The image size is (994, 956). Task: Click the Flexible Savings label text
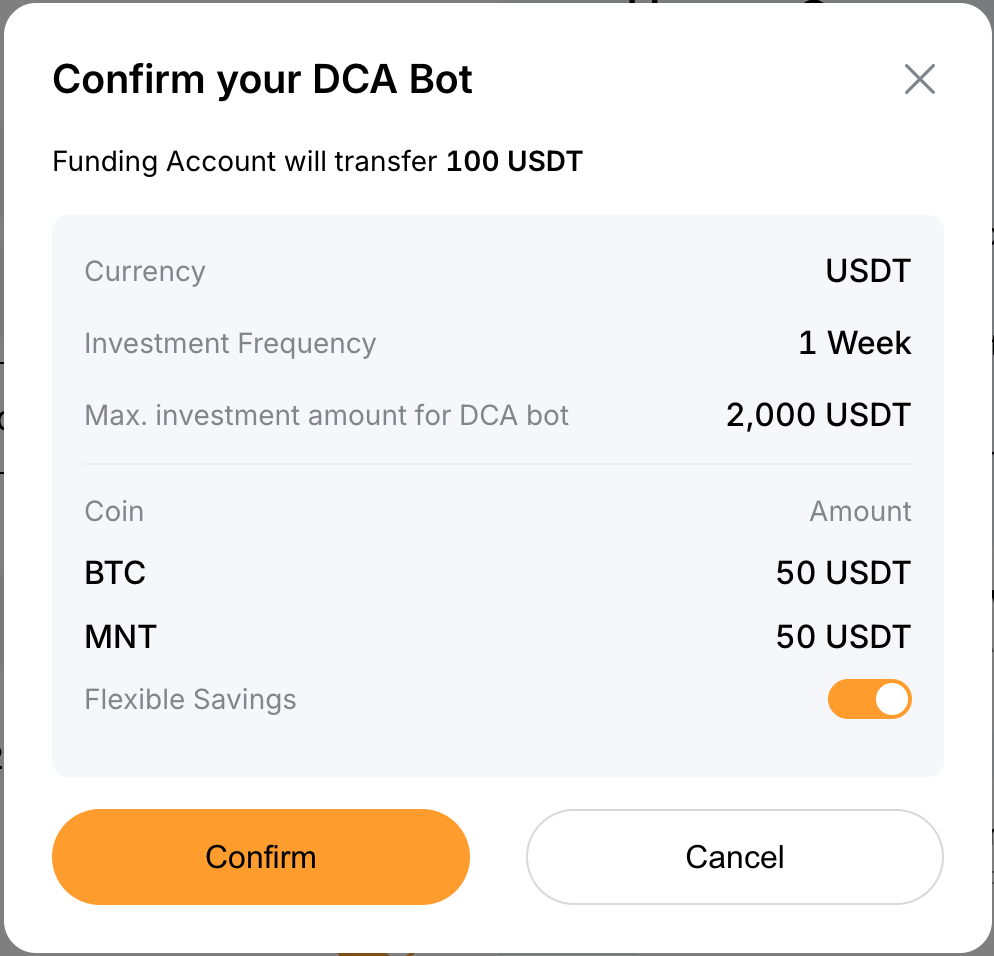[190, 699]
